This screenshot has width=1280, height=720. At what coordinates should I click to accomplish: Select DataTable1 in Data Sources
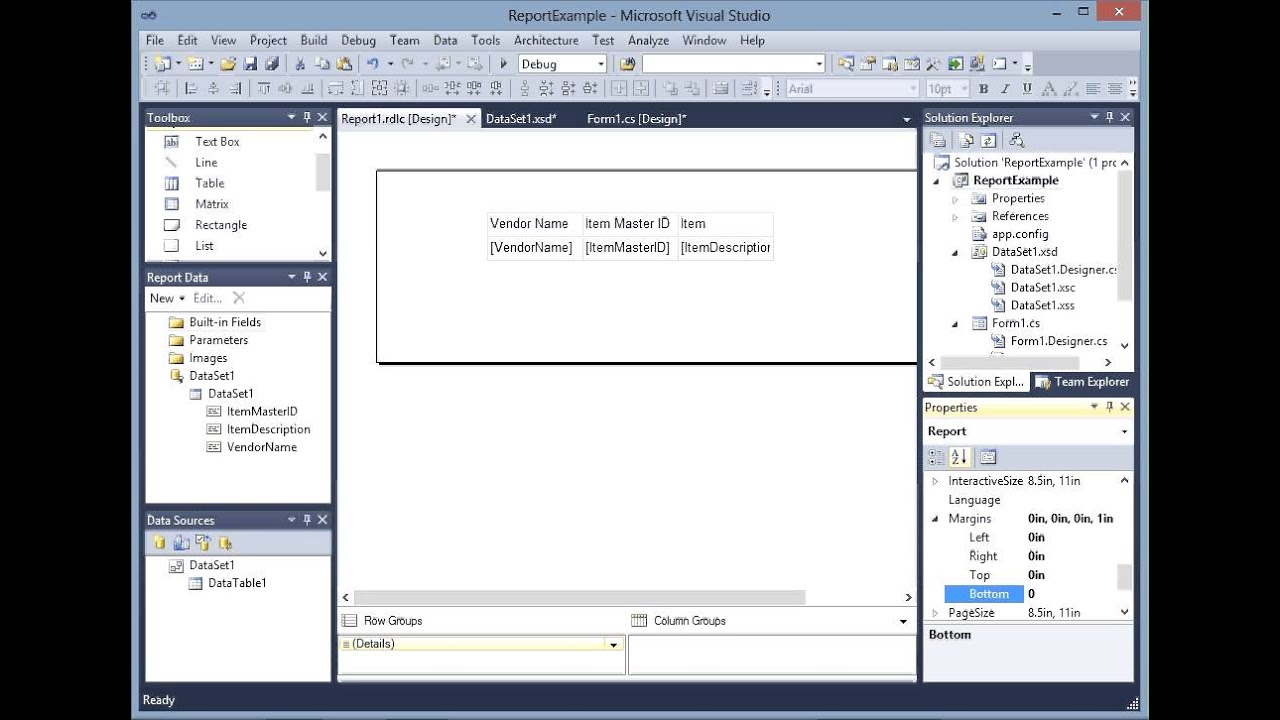point(237,583)
